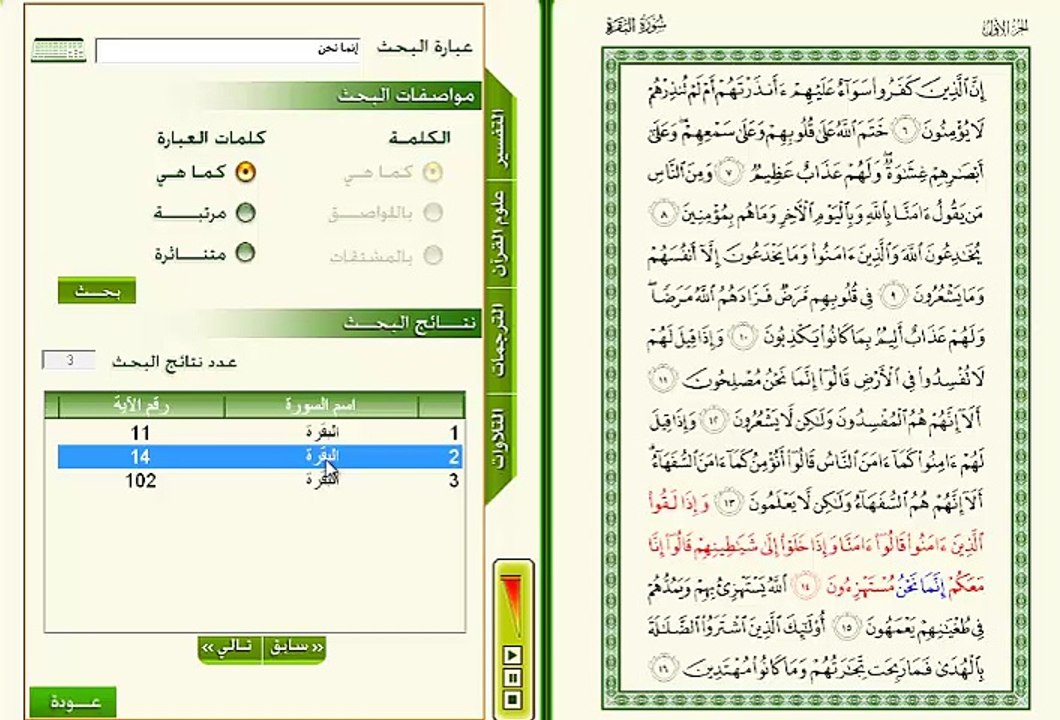Click the 'اسم السورة' column header
The image size is (1060, 720).
[x=321, y=406]
